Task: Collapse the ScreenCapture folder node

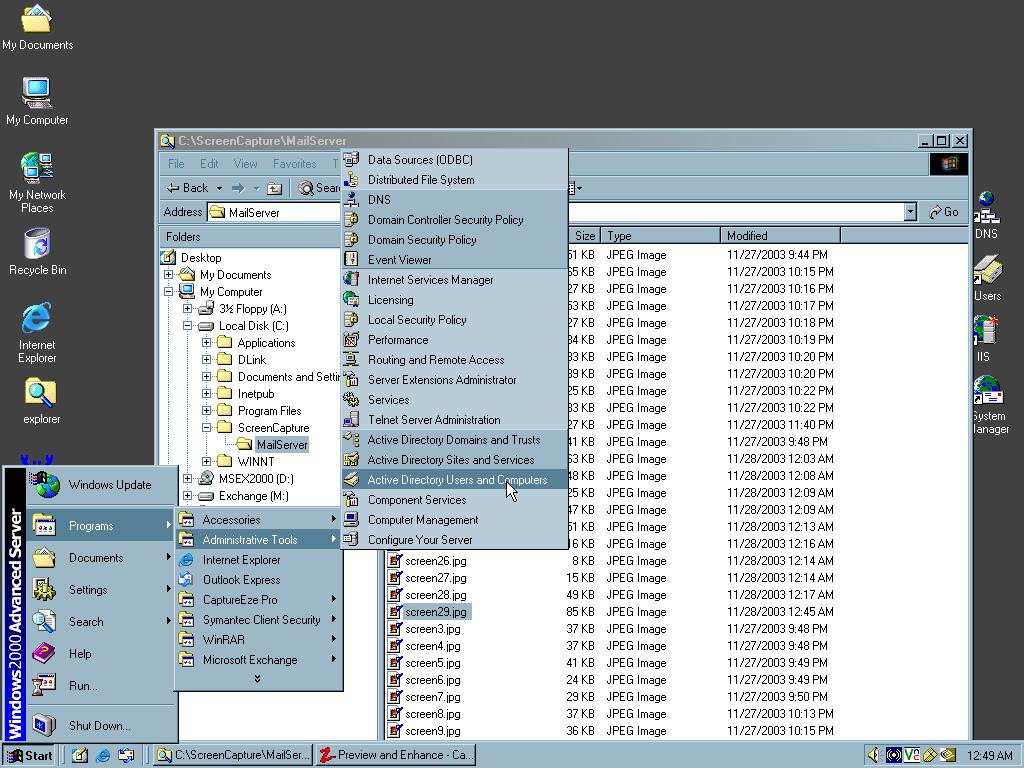Action: tap(206, 428)
